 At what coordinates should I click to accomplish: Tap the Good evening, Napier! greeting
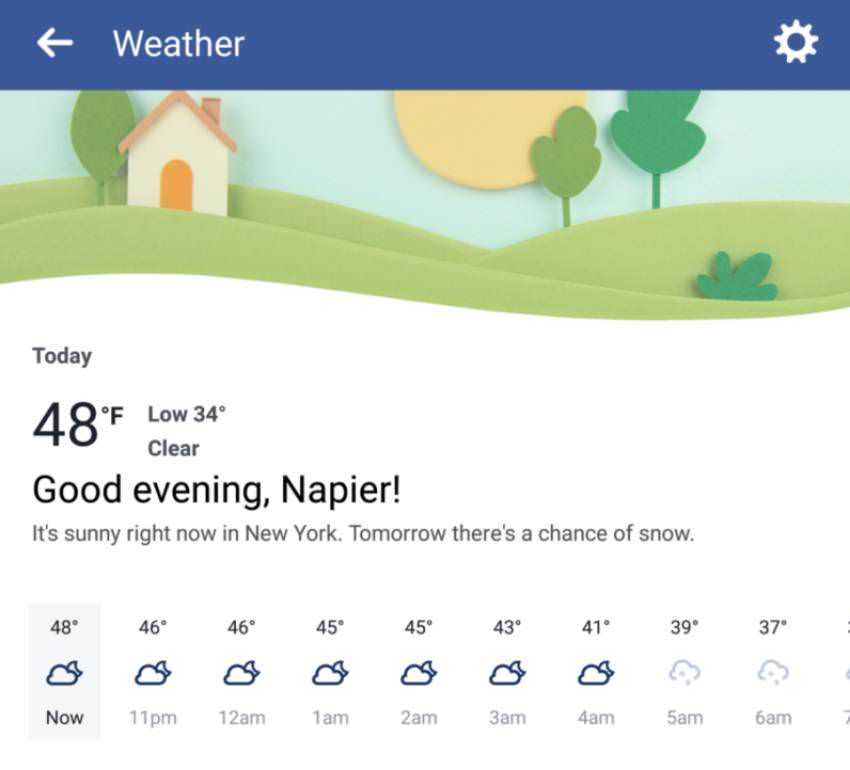tap(217, 490)
